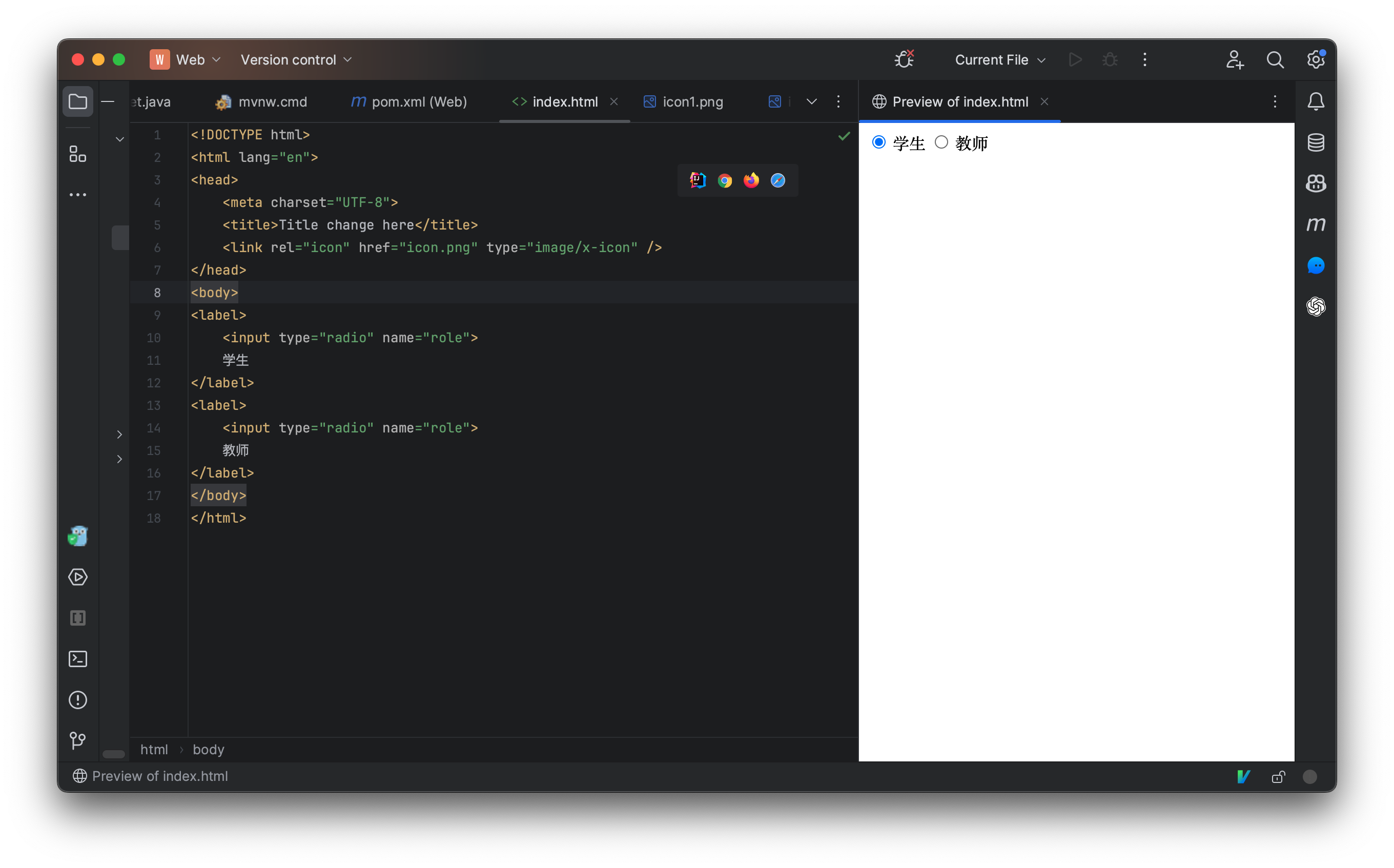This screenshot has width=1394, height=868.
Task: Open Search Everywhere magnifier
Action: pyautogui.click(x=1275, y=60)
